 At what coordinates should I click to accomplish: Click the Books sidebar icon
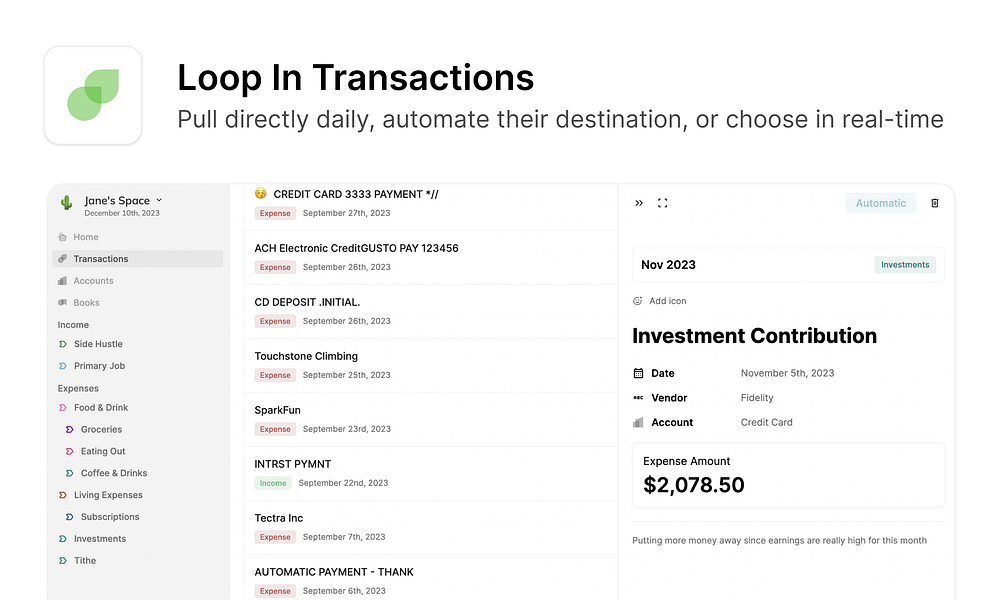[63, 303]
